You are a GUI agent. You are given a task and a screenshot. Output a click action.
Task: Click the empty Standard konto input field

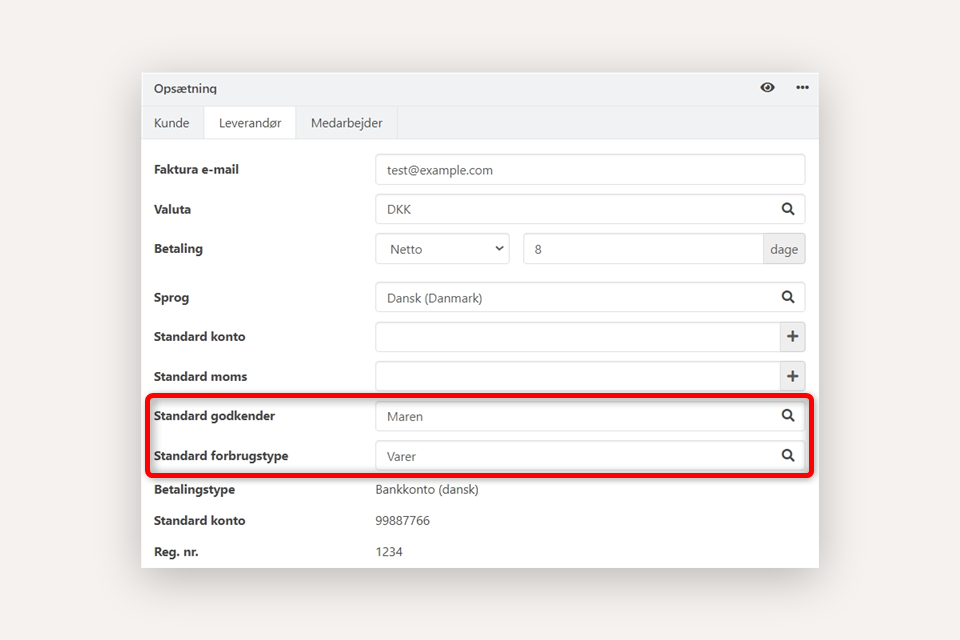pos(577,337)
